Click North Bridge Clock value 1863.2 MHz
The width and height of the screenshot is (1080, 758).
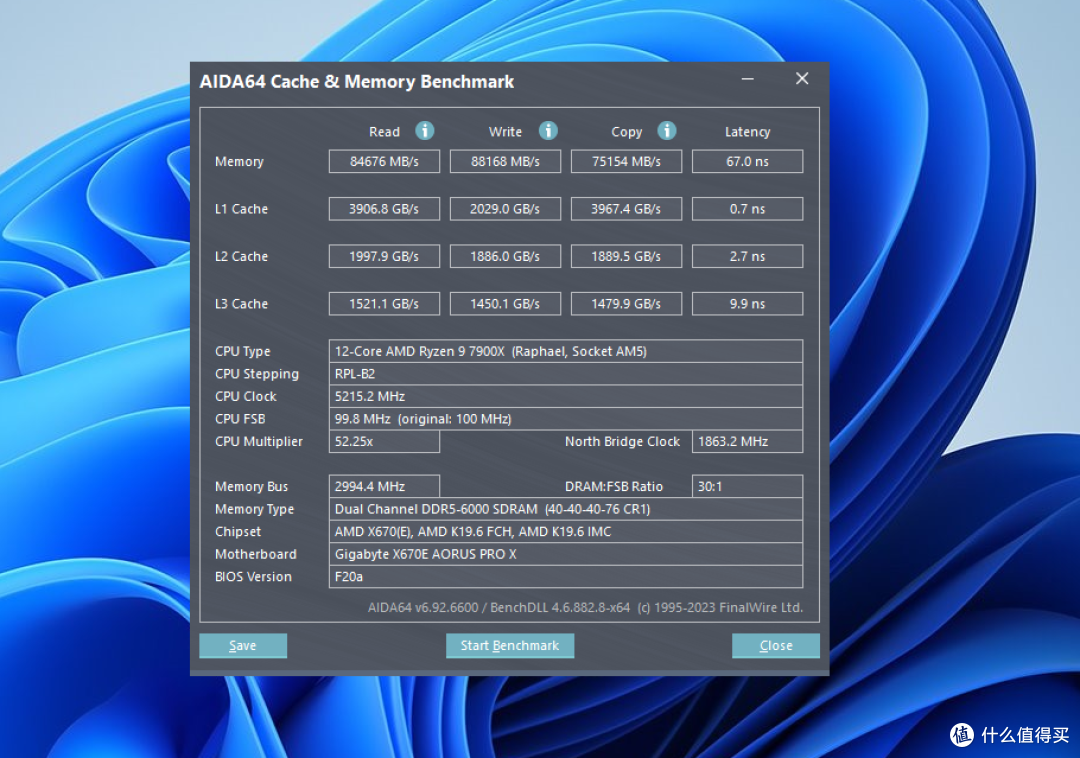tap(747, 441)
